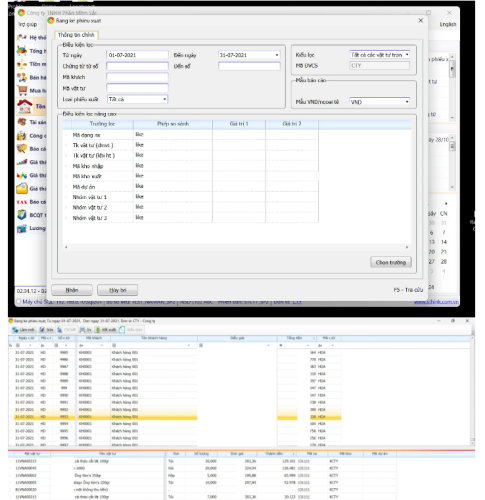Click the Kết xuất export toolbar icon
Screen dimensions: 485x500
tap(98, 330)
